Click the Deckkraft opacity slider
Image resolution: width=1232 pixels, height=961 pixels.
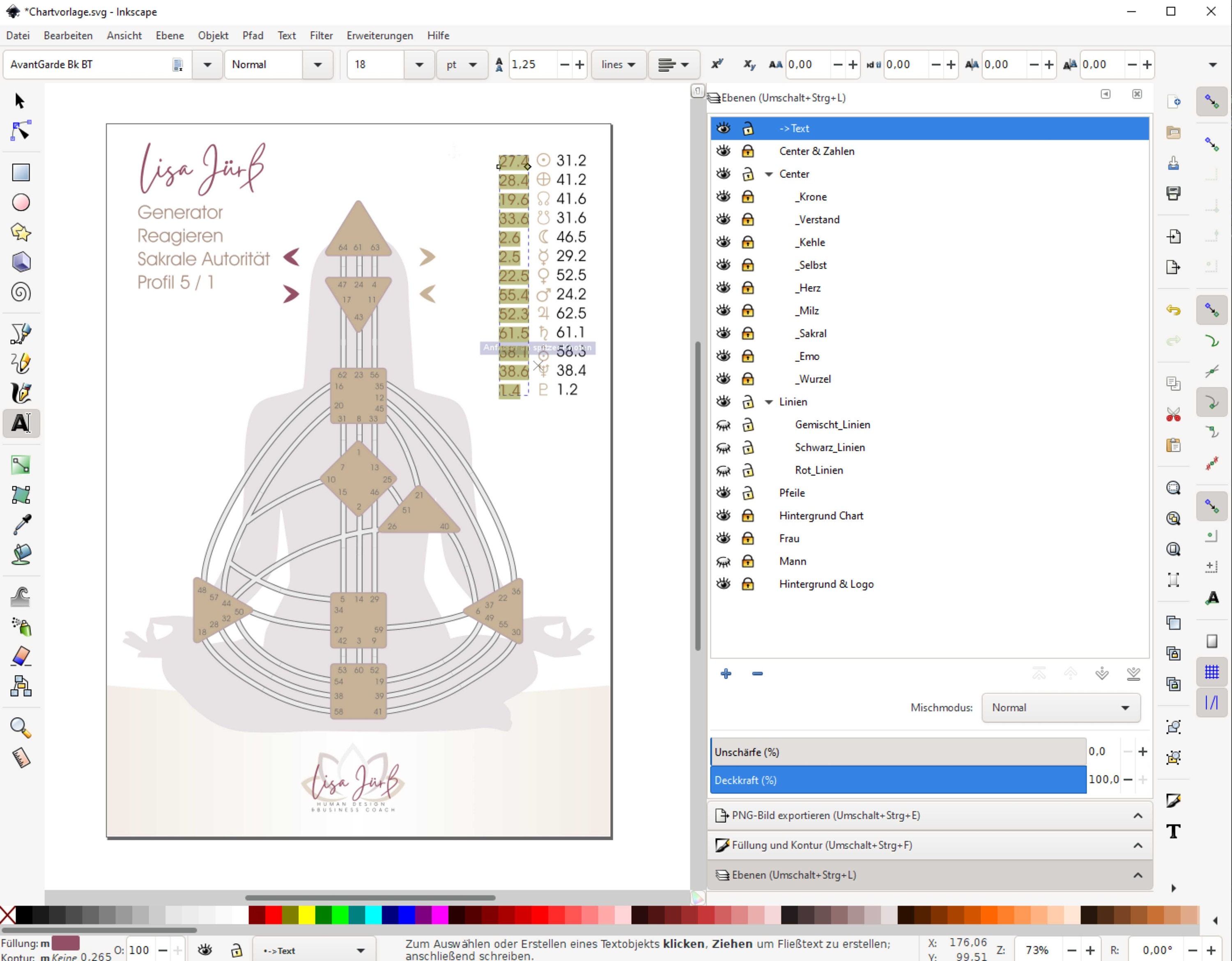[898, 780]
